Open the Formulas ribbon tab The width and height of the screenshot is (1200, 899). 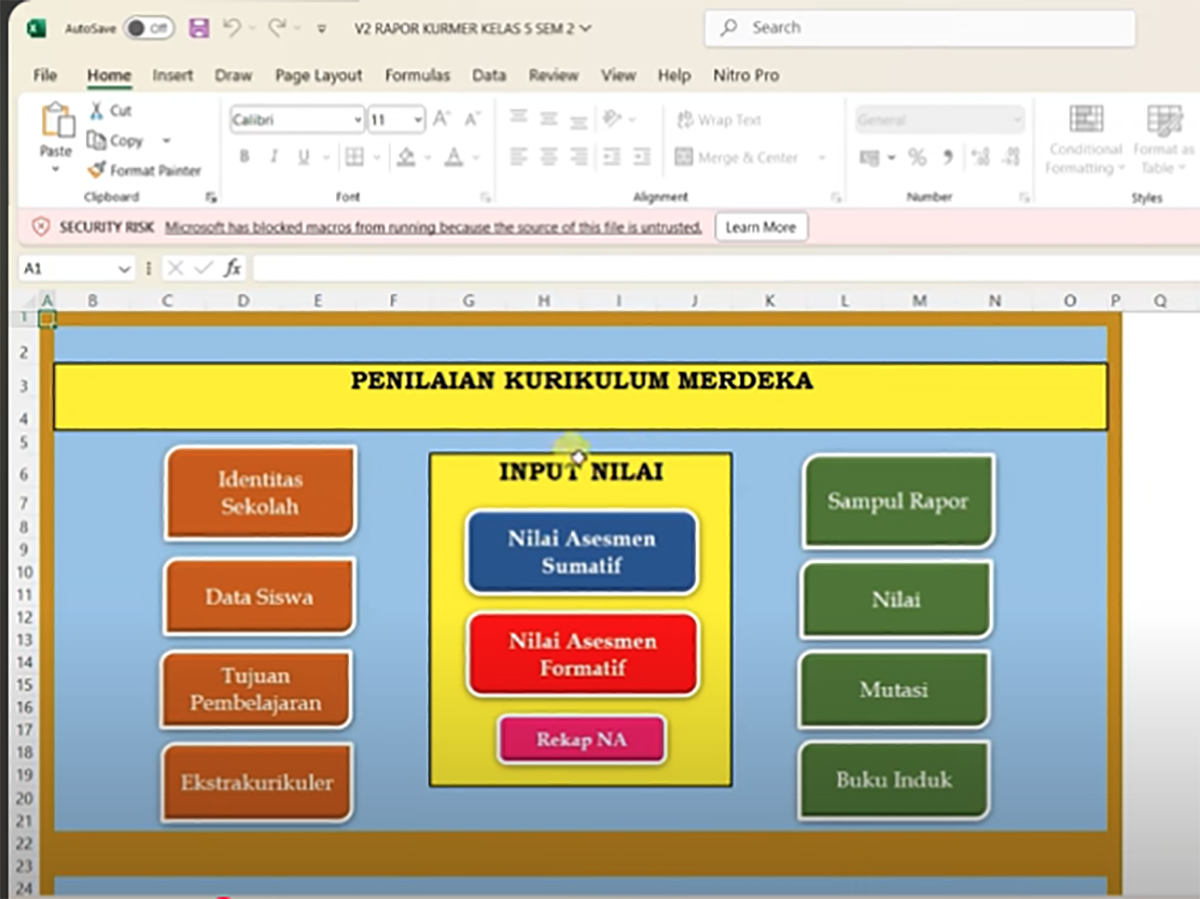pyautogui.click(x=417, y=75)
